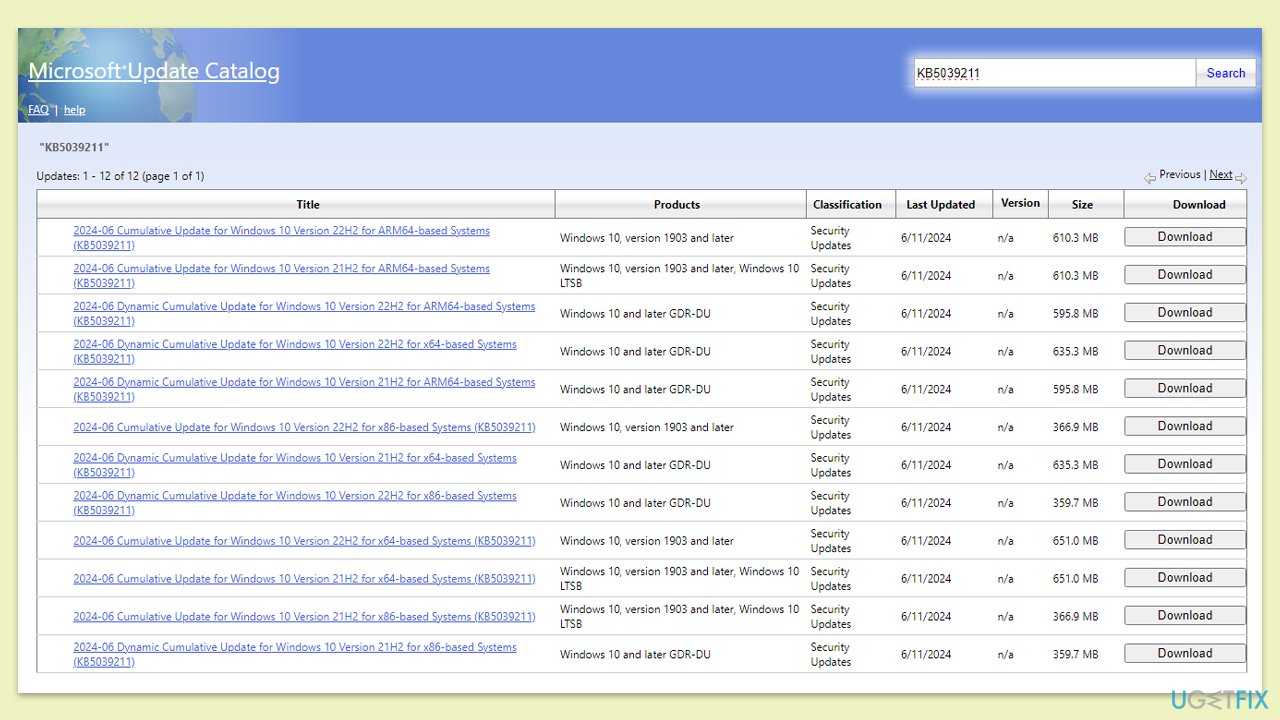
Task: Download the 21H2 x64 Dynamic Cumulative Update
Action: pos(1185,464)
